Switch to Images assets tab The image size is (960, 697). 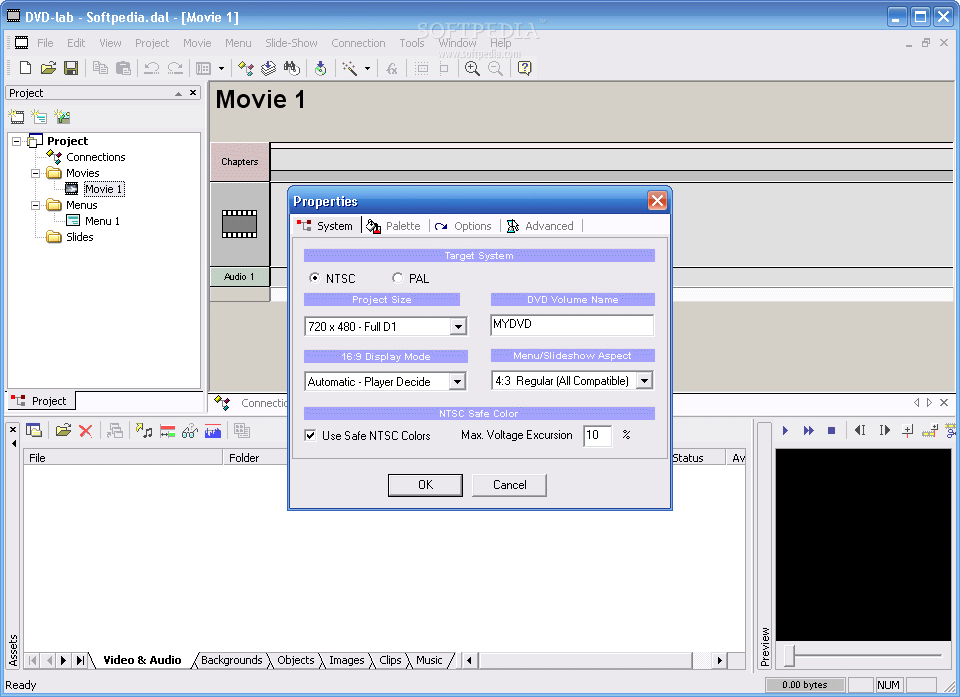(x=347, y=660)
